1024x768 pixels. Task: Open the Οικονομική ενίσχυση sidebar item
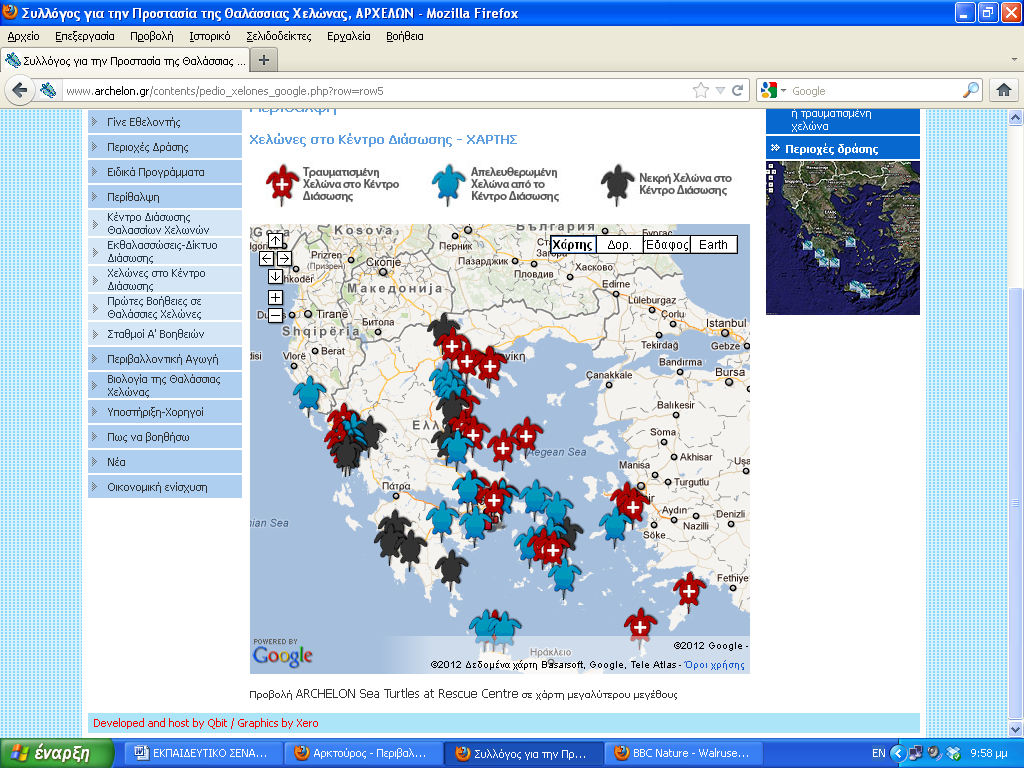coord(165,487)
